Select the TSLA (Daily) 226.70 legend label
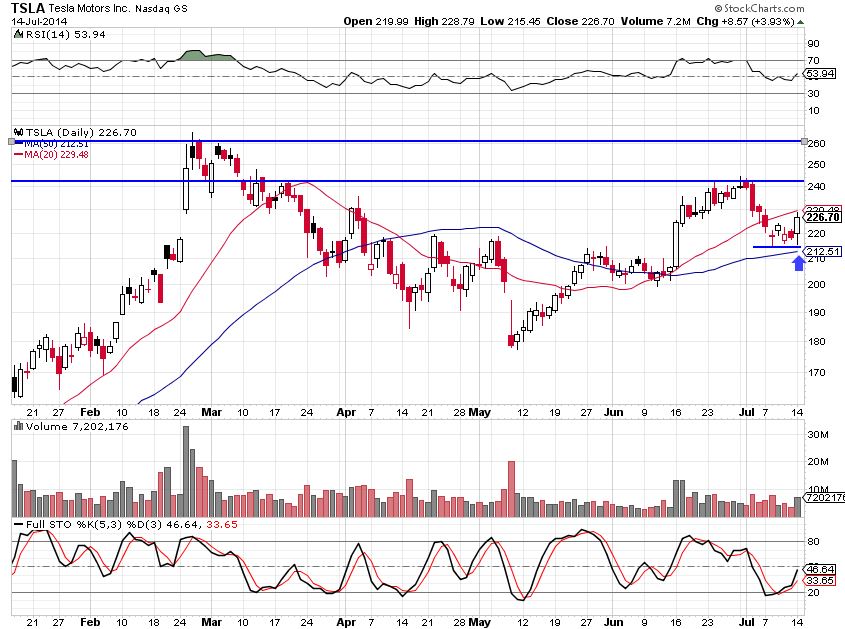The image size is (845, 629). point(81,132)
